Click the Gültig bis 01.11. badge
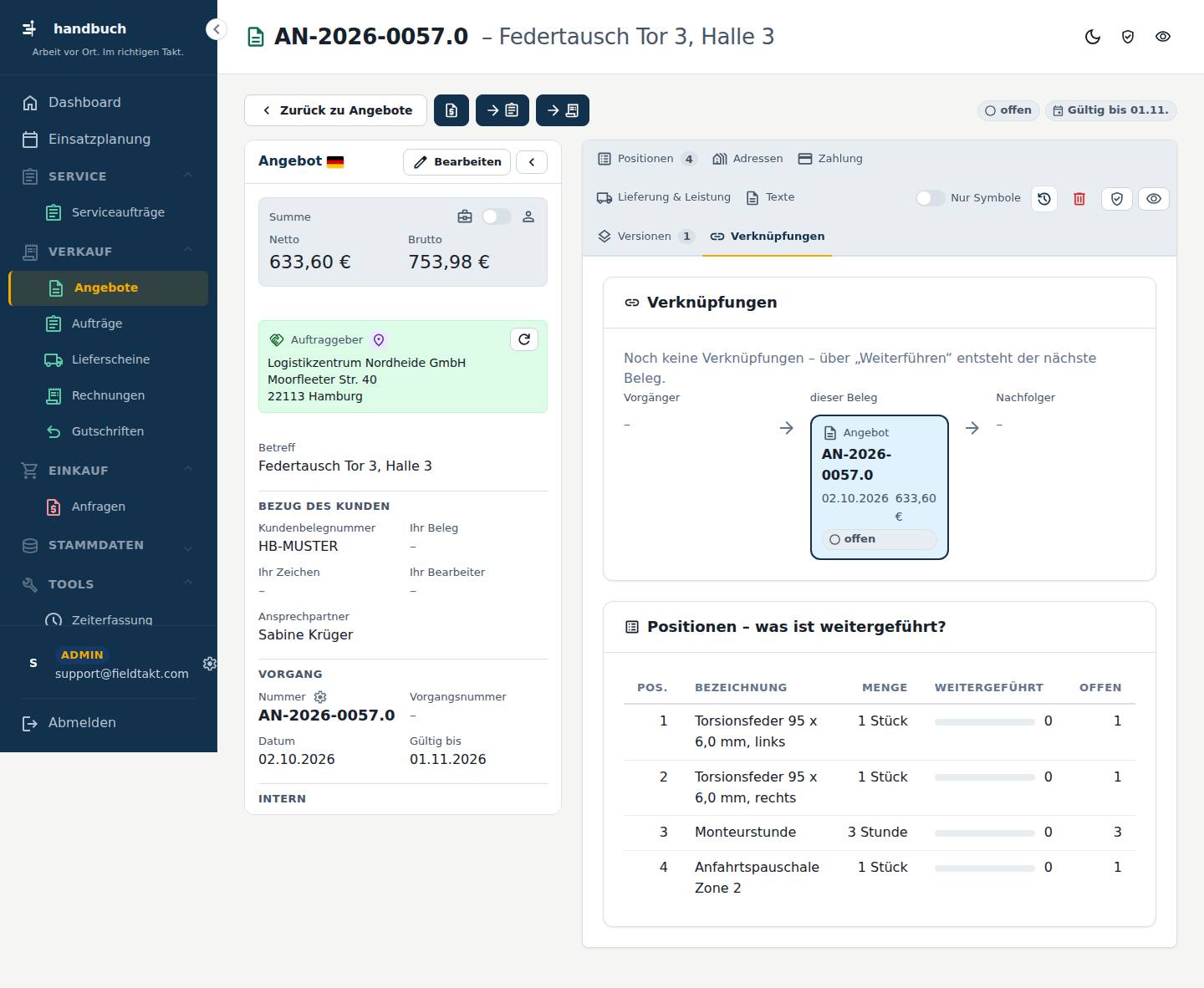Image resolution: width=1204 pixels, height=988 pixels. point(1111,110)
